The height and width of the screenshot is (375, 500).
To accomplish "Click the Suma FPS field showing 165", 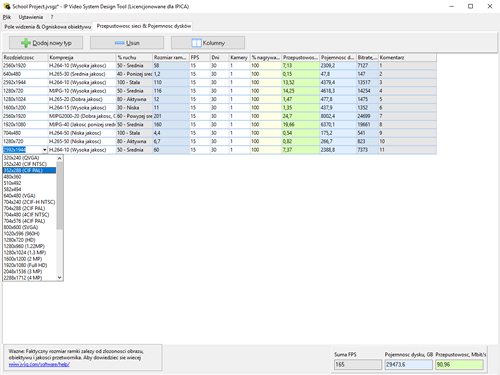I will [358, 365].
